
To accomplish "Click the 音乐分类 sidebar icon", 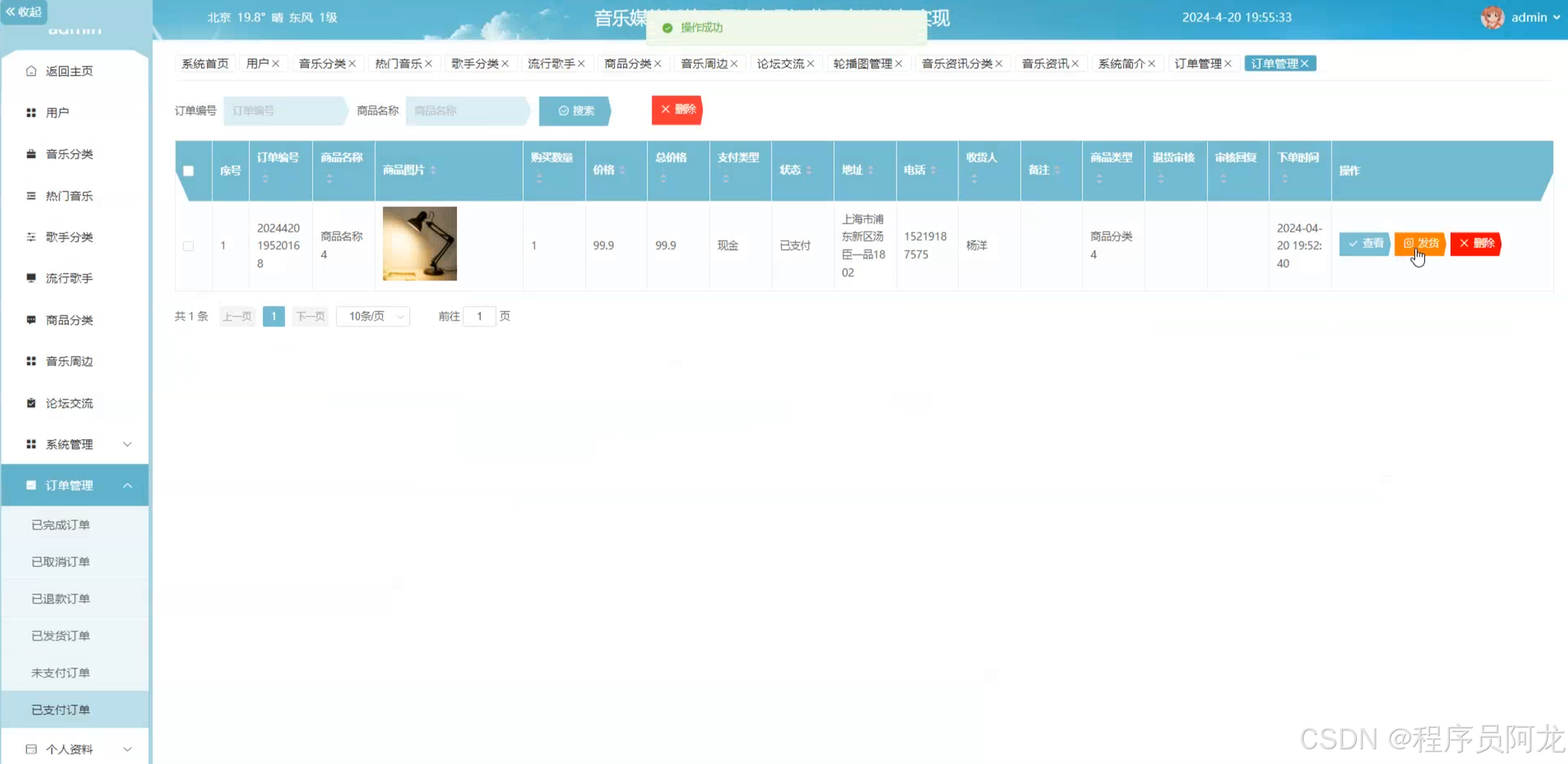I will pyautogui.click(x=31, y=154).
